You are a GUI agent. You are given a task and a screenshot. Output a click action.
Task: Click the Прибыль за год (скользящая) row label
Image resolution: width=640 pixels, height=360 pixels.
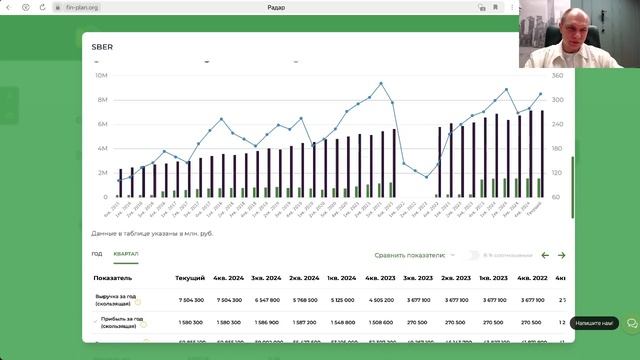122,322
